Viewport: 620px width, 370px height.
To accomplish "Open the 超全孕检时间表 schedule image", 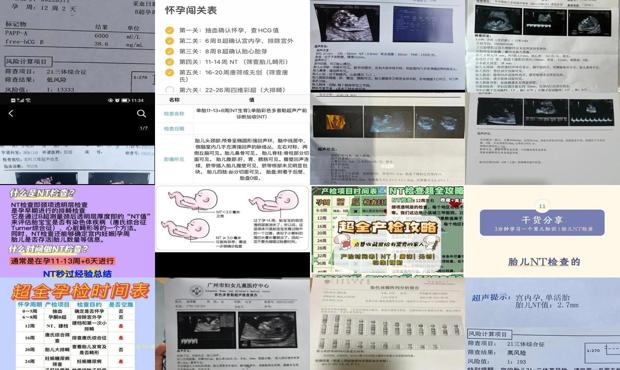I will [x=78, y=324].
